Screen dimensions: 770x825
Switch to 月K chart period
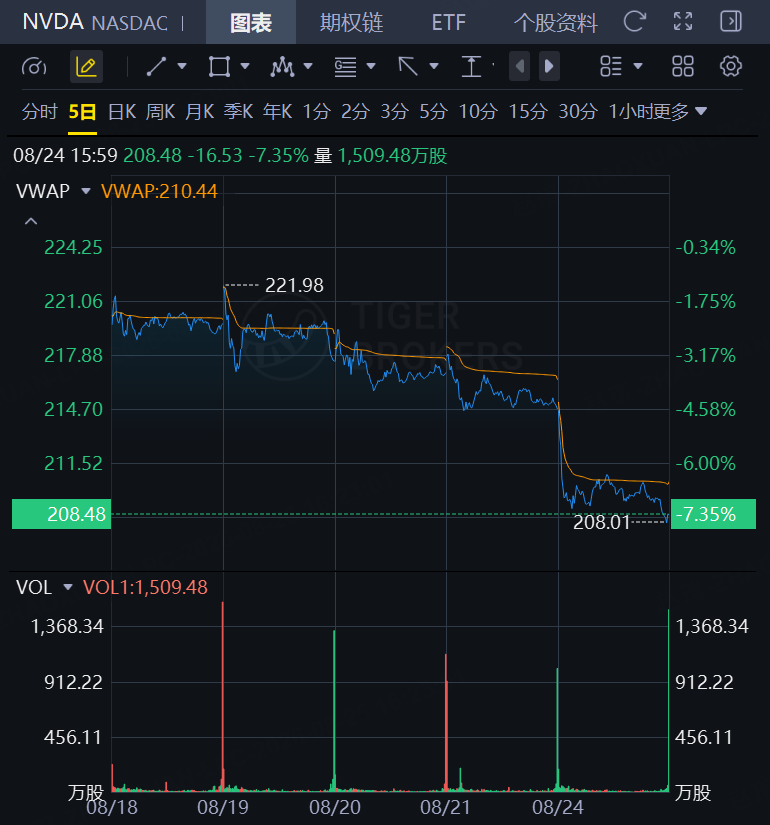(199, 112)
